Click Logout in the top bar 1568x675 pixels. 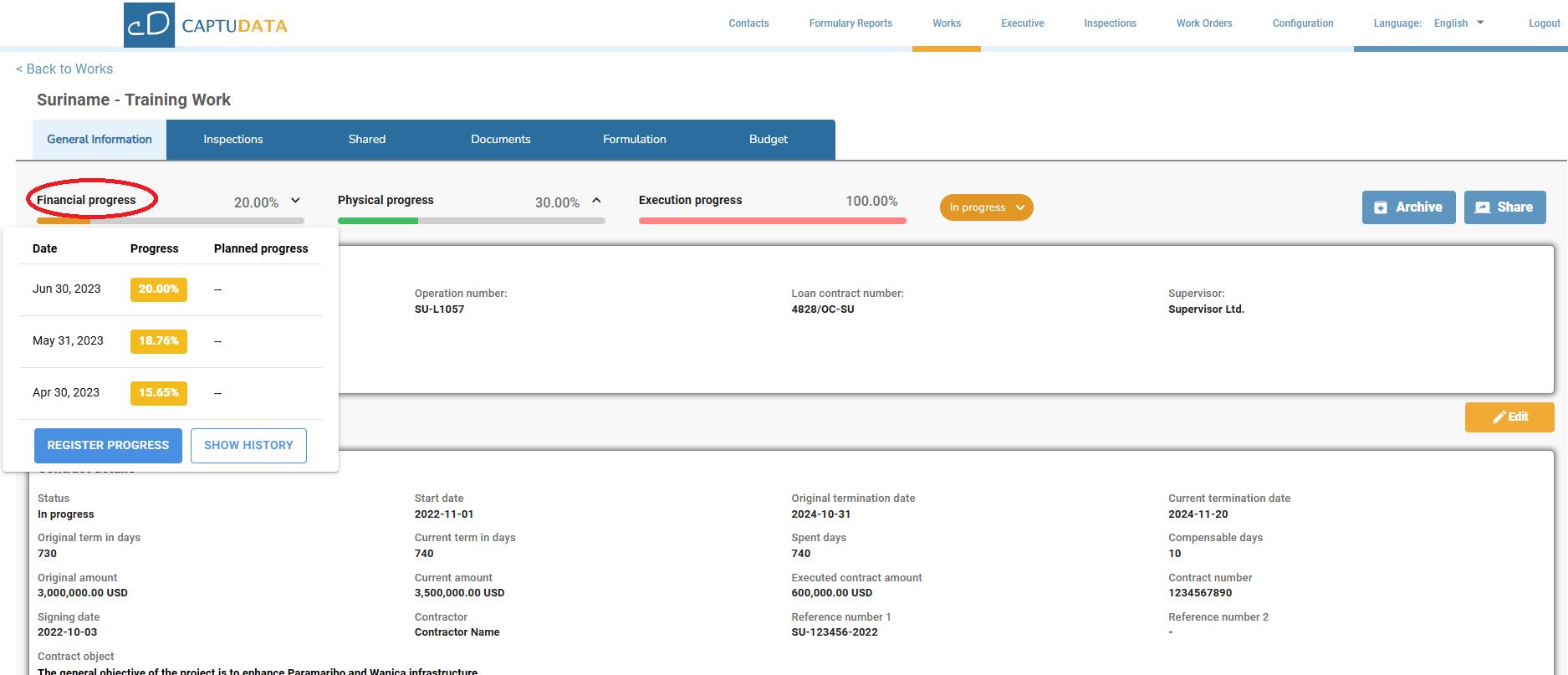point(1544,23)
